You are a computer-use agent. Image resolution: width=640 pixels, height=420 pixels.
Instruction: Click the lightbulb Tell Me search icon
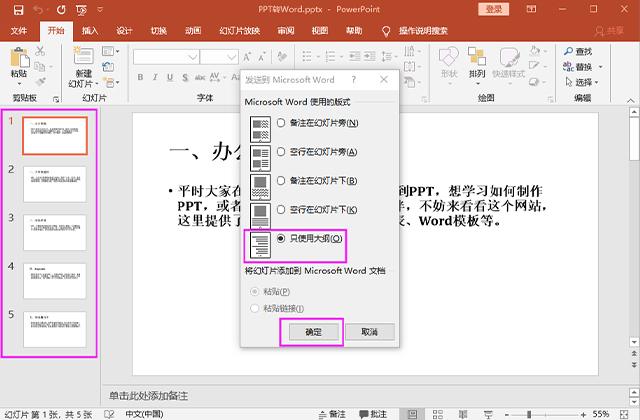[386, 31]
